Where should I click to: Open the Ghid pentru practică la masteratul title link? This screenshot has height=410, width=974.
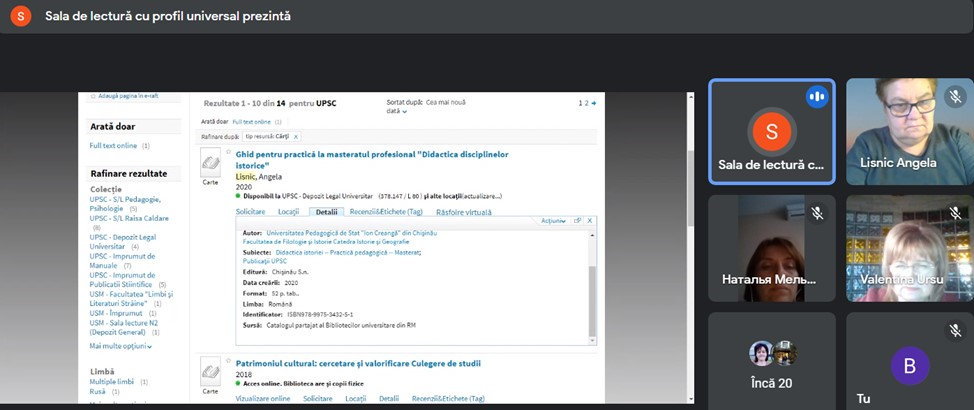[371, 160]
